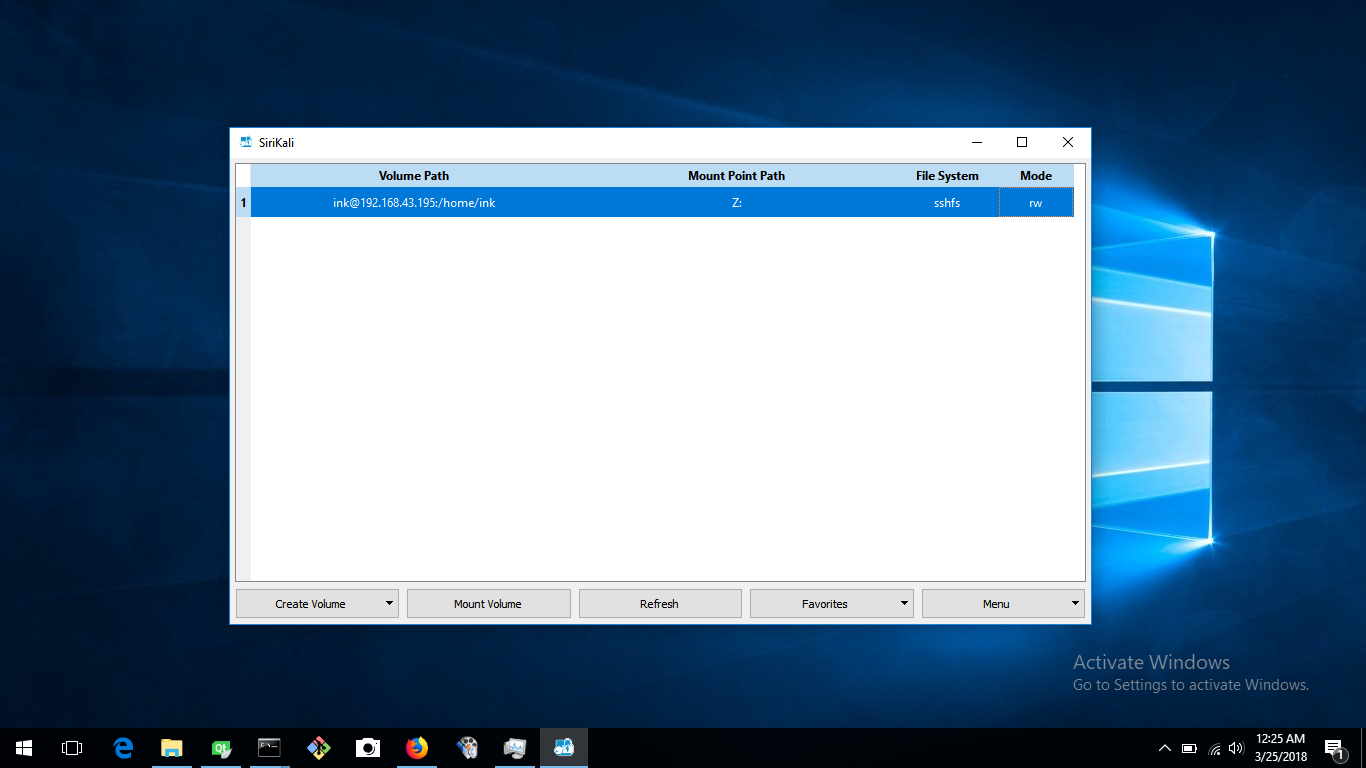Screen dimensions: 1366x768
Task: Switch to Firefox in the taskbar
Action: coord(417,747)
